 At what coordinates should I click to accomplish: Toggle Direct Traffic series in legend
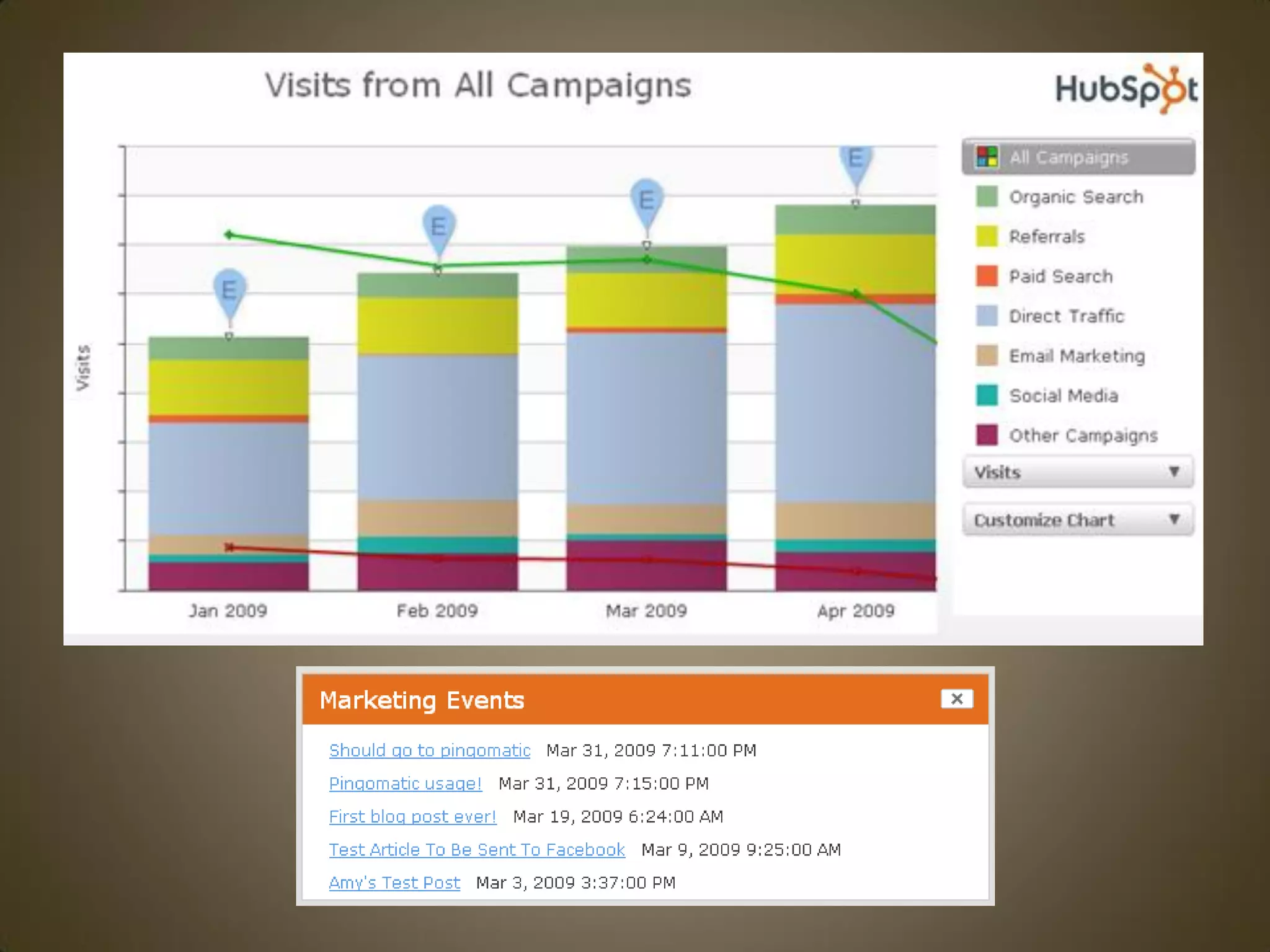coord(1066,316)
